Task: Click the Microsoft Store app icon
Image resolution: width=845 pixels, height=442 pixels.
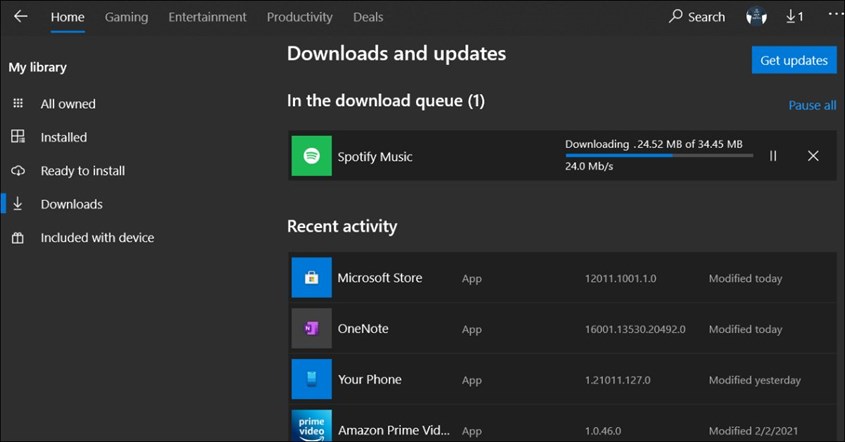Action: [311, 278]
